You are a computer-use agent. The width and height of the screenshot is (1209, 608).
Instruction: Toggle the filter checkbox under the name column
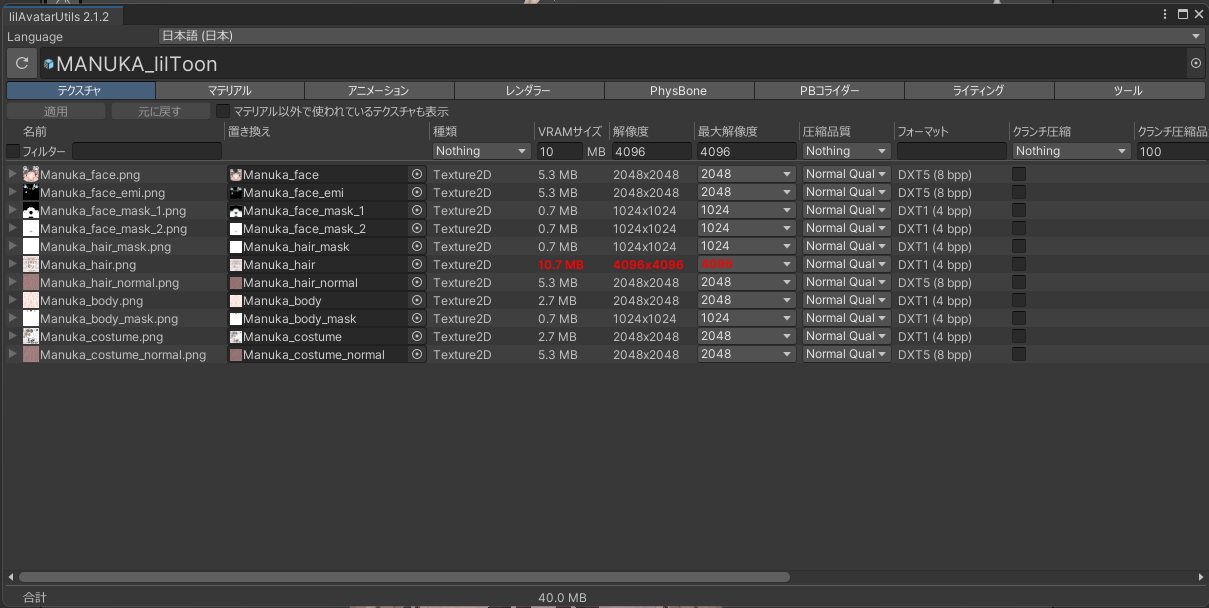[x=13, y=151]
